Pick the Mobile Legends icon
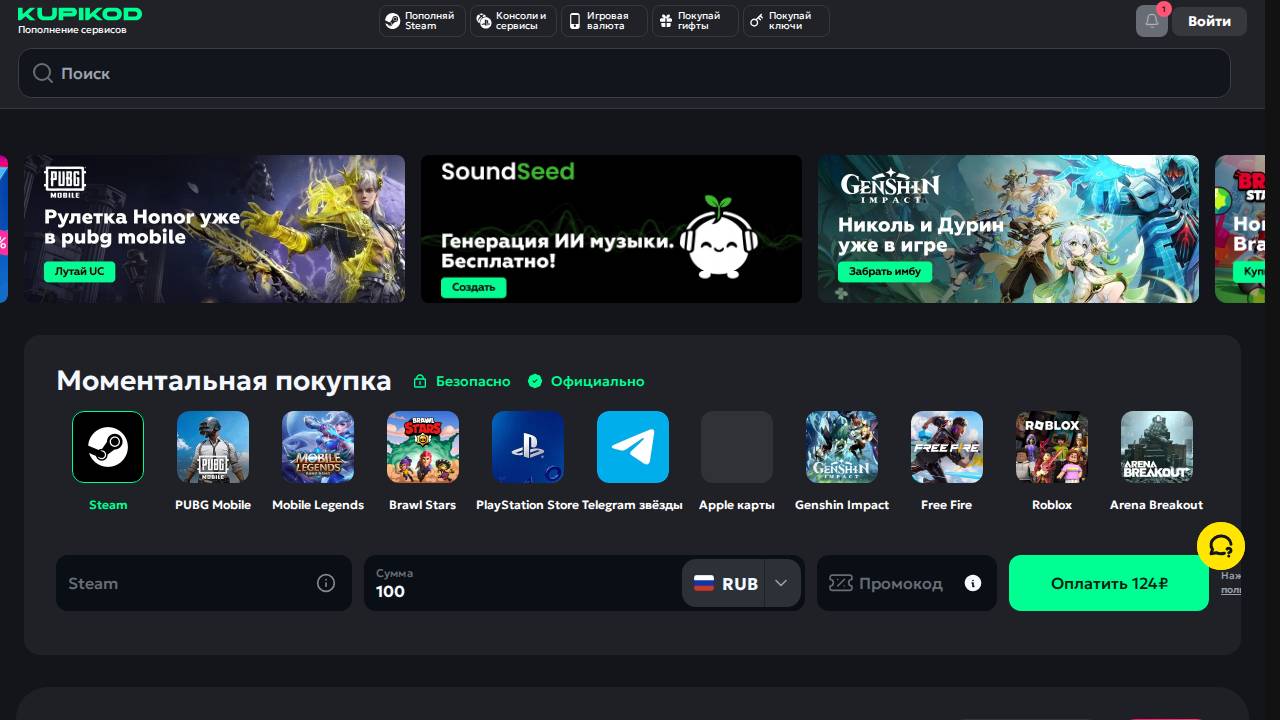This screenshot has height=720, width=1280. click(318, 447)
